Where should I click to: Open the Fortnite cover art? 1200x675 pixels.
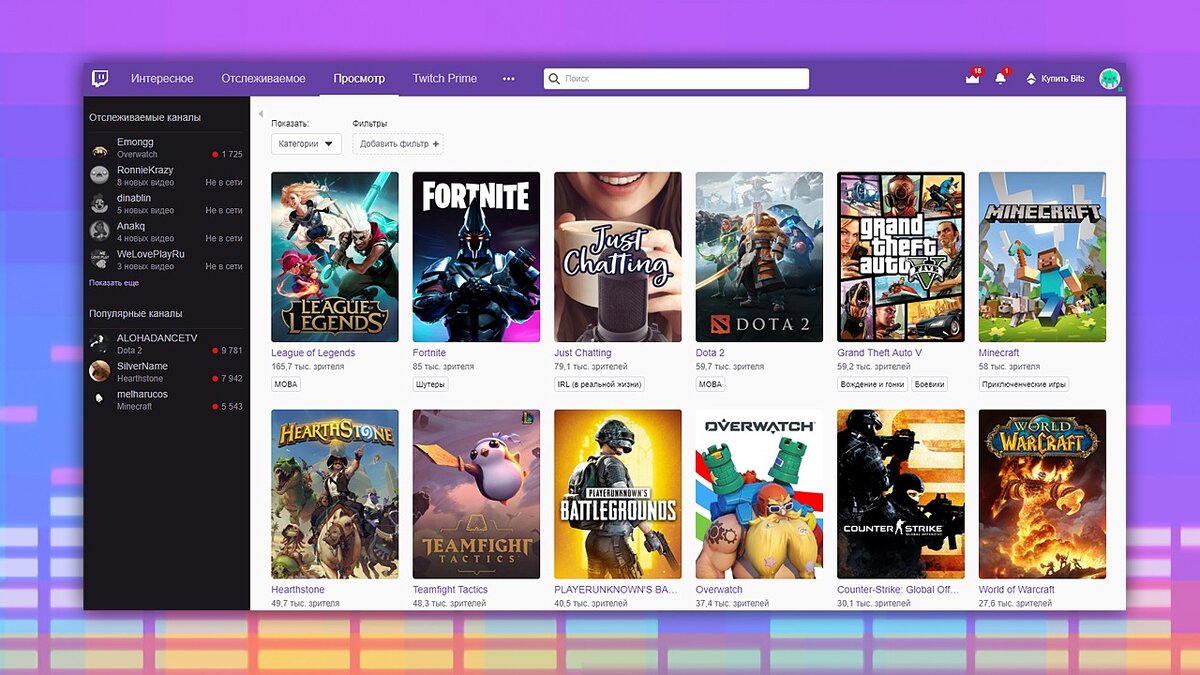(476, 257)
